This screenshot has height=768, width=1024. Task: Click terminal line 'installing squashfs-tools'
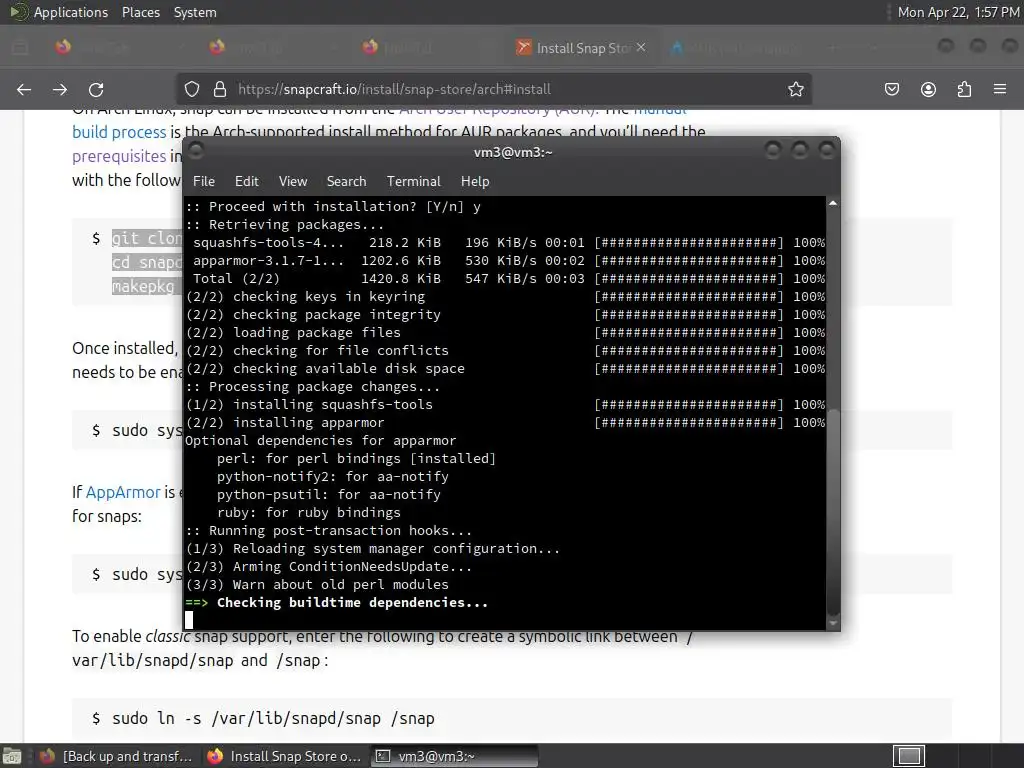333,405
